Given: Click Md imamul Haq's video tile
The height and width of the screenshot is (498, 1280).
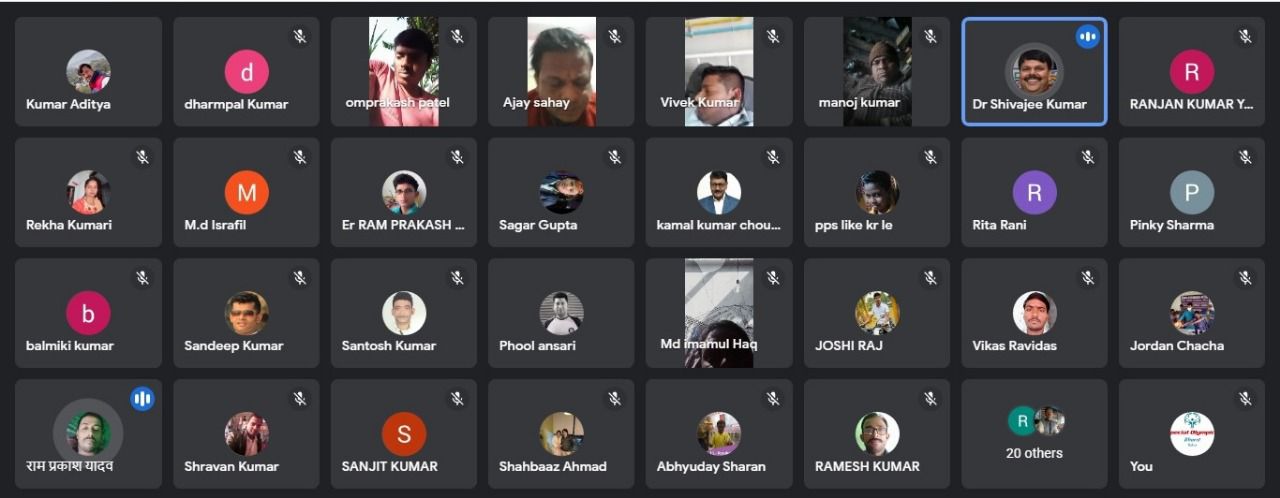Looking at the screenshot, I should pyautogui.click(x=719, y=313).
